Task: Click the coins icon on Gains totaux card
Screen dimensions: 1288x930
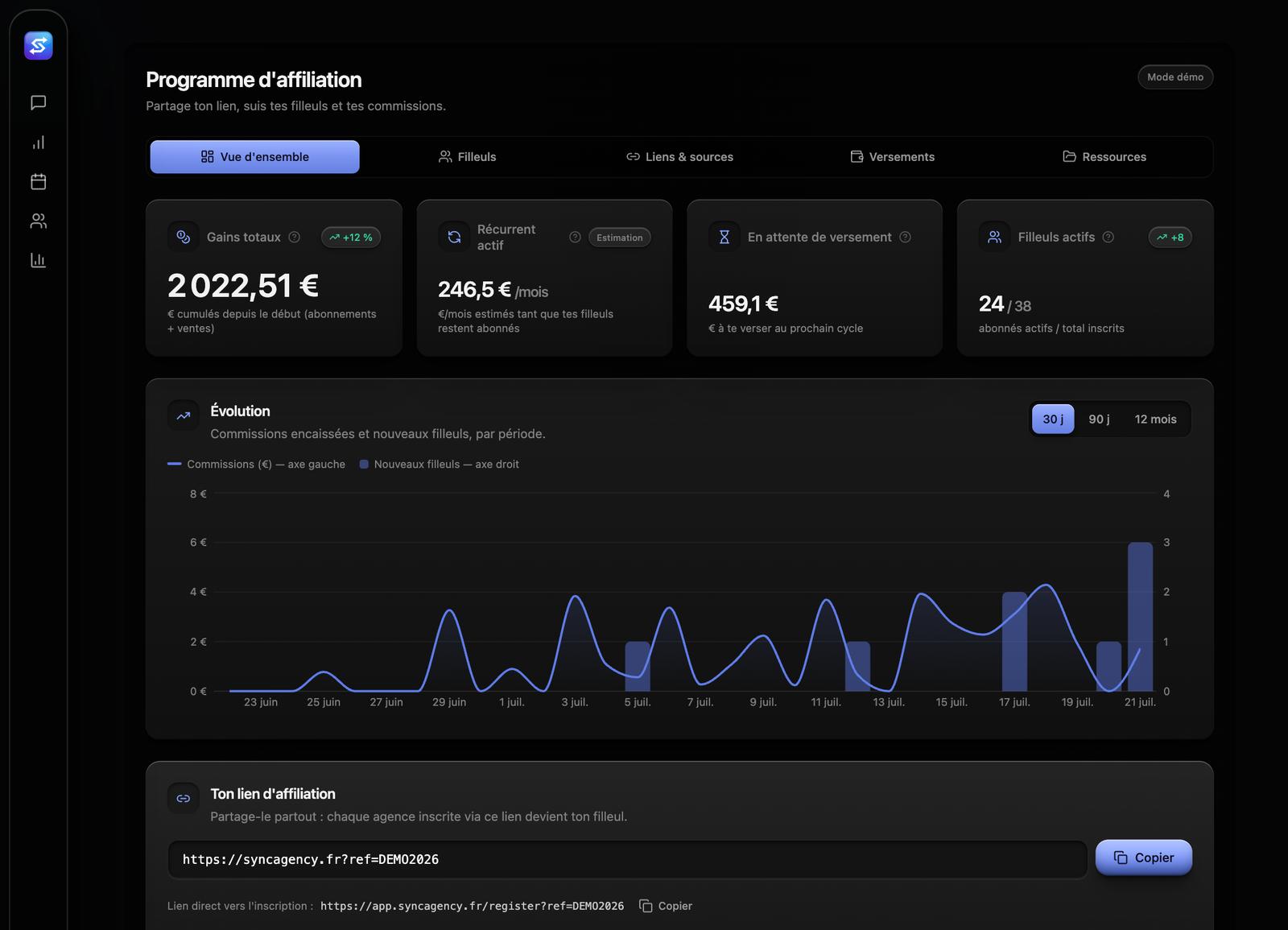Action: (184, 237)
